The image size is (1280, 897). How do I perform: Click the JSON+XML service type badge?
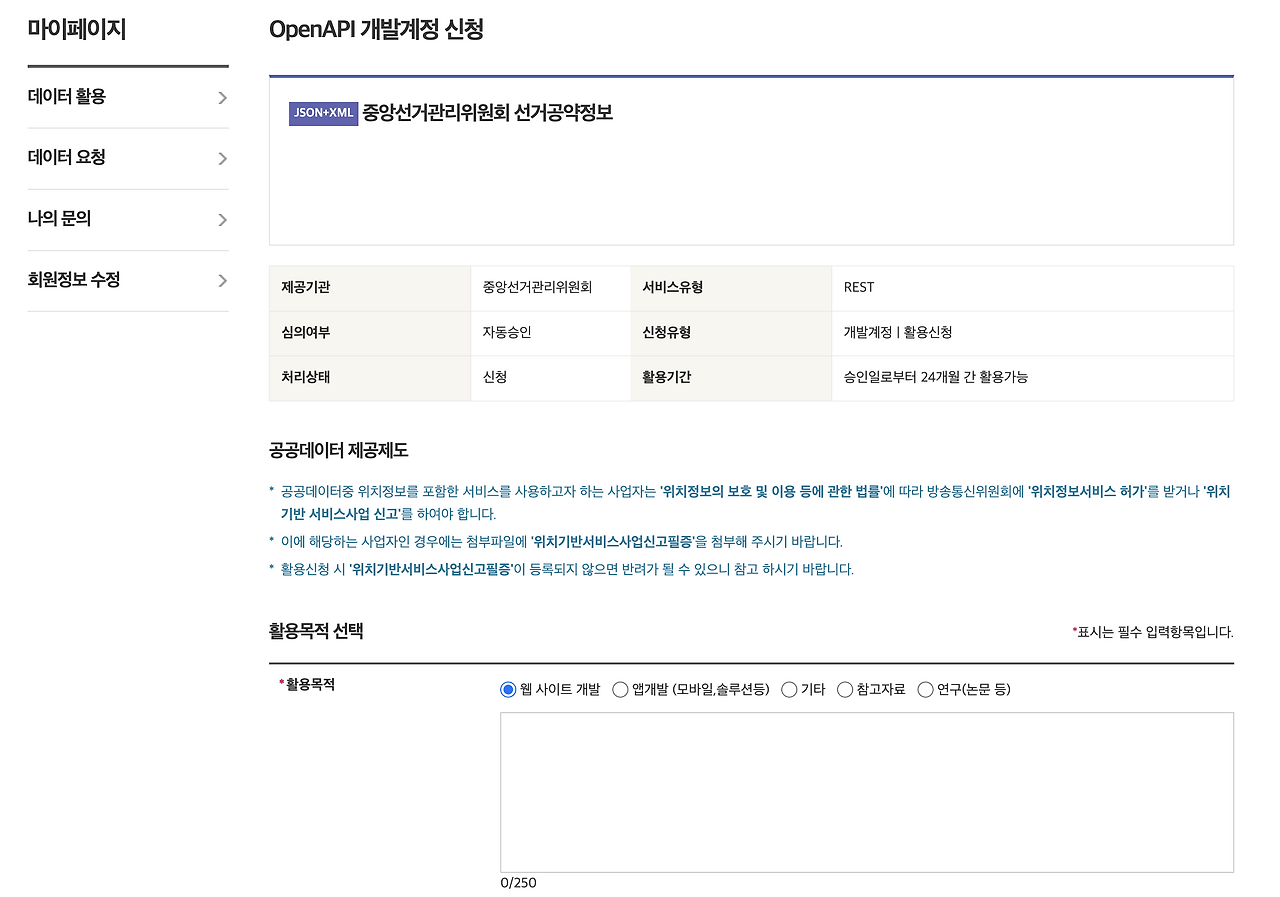tap(322, 114)
